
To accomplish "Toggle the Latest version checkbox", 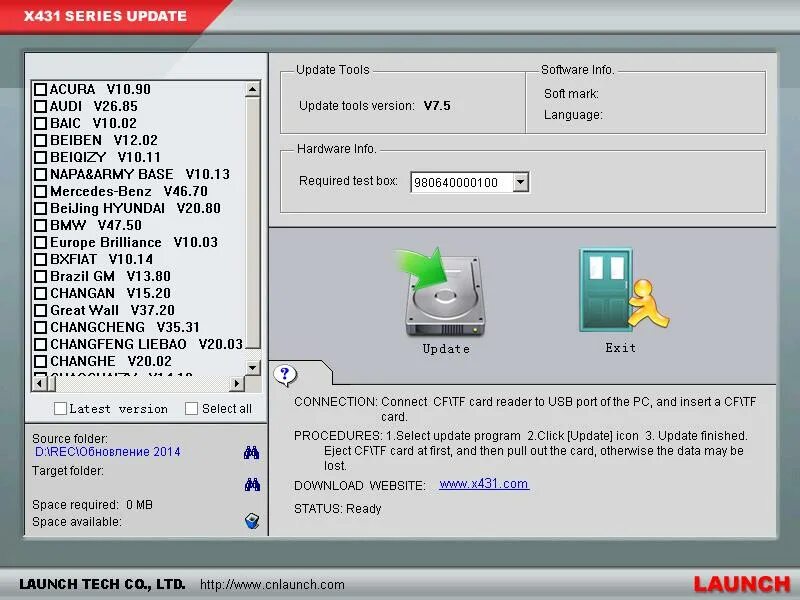I will (x=60, y=409).
